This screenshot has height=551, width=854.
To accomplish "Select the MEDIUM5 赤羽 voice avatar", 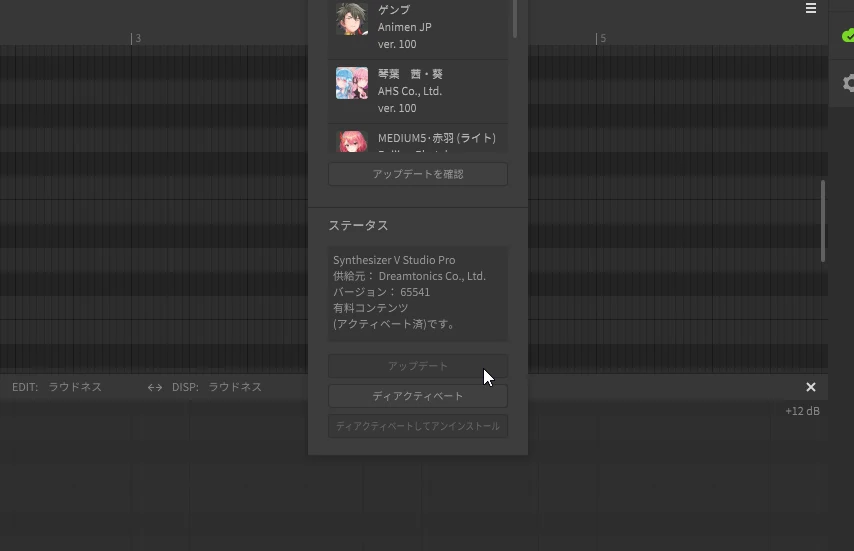I will click(x=351, y=141).
